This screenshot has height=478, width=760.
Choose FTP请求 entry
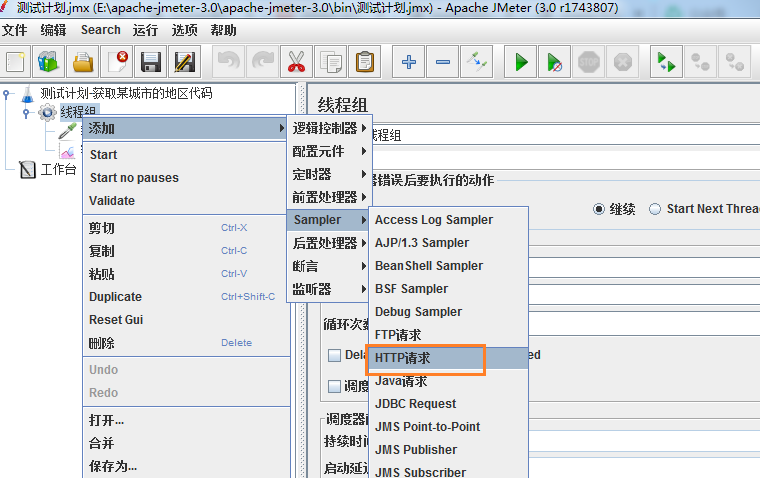pyautogui.click(x=448, y=335)
